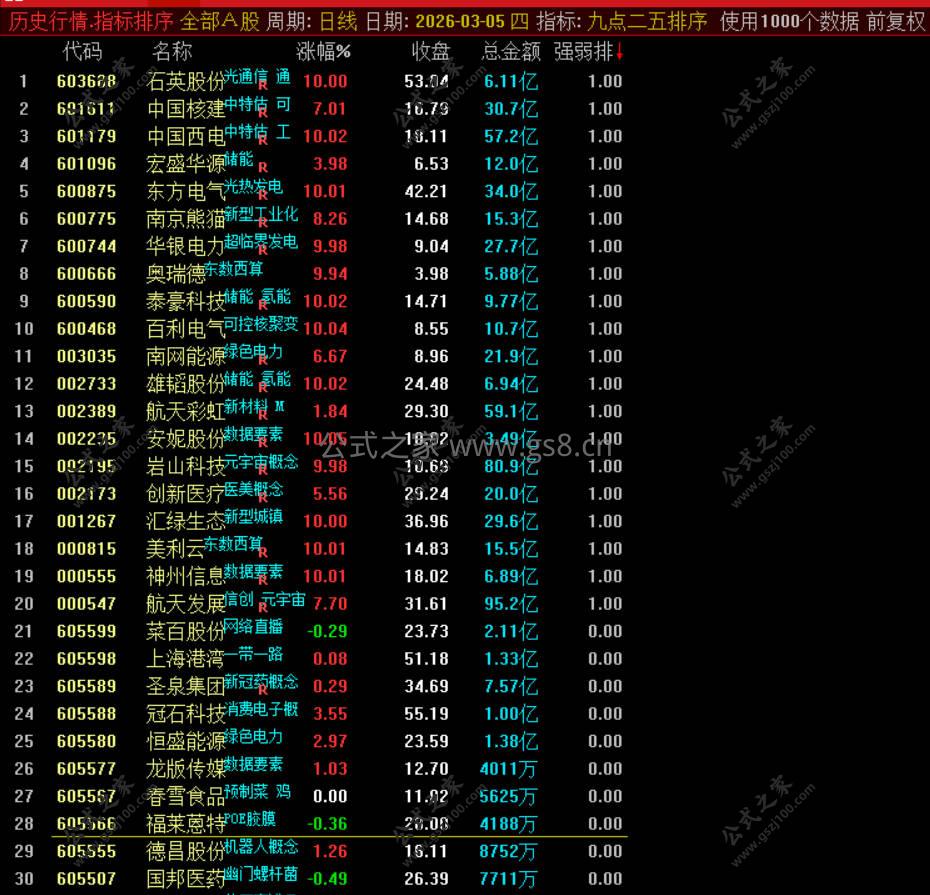Image resolution: width=930 pixels, height=895 pixels.
Task: Select the 福莱蒽特 stock name
Action: point(186,823)
